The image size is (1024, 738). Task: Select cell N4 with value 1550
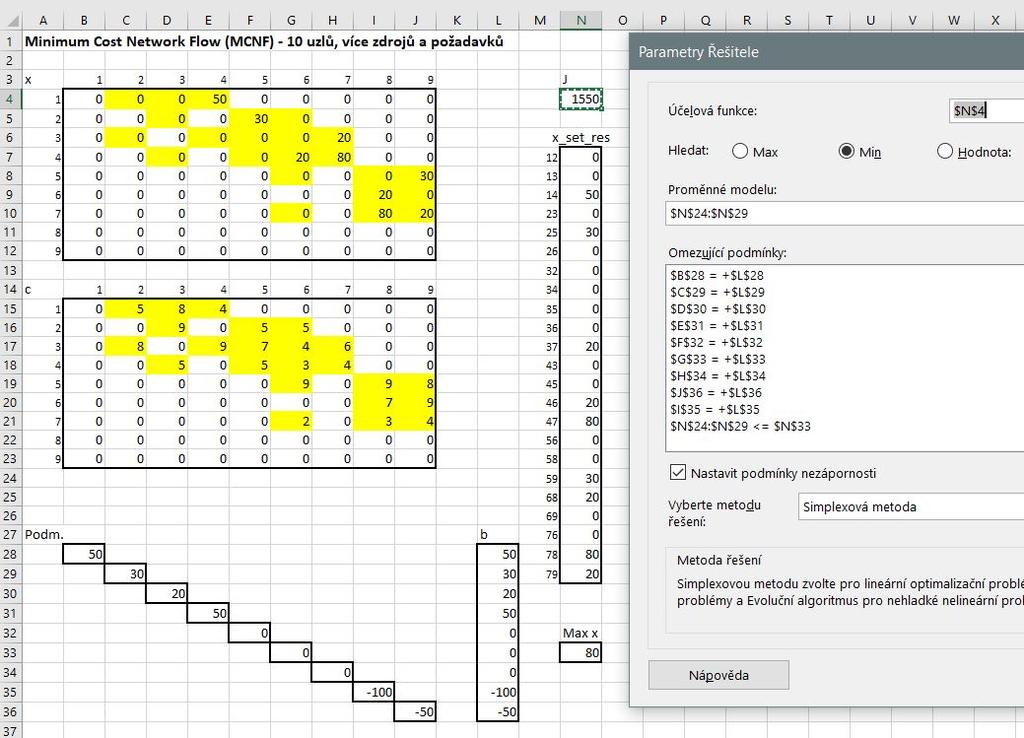[581, 99]
